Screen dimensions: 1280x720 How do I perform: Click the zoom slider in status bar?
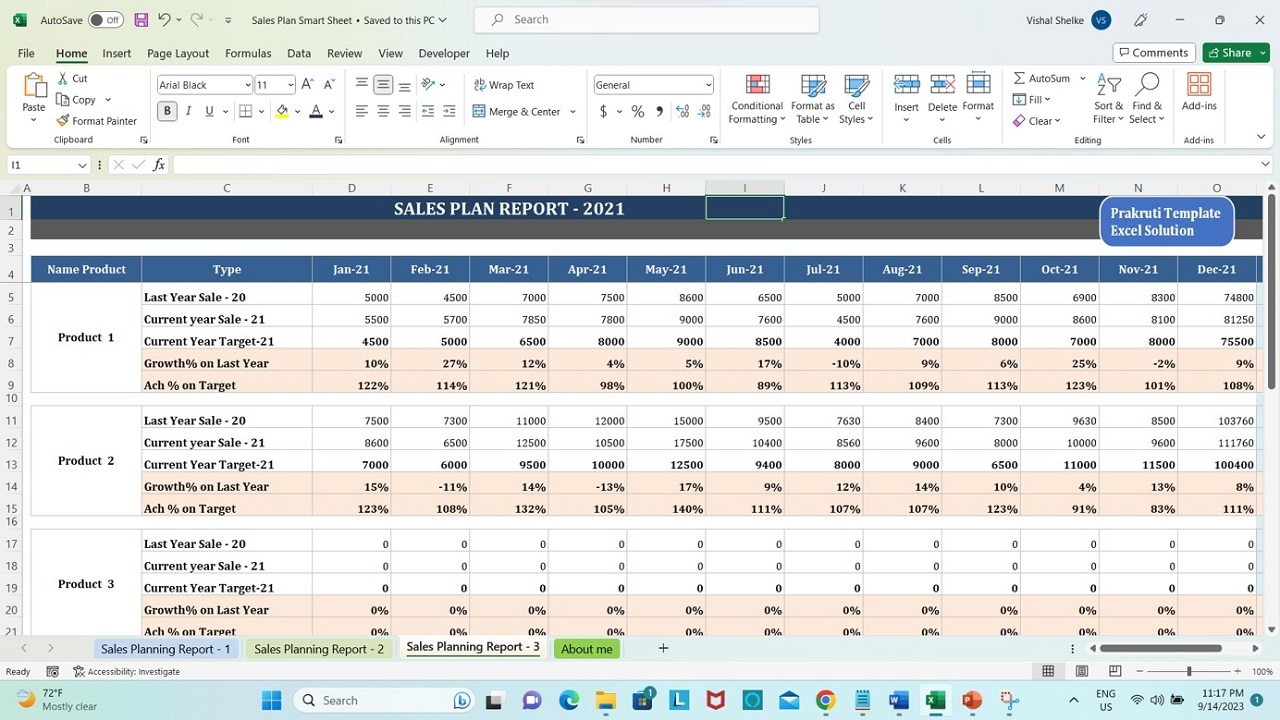pos(1189,672)
